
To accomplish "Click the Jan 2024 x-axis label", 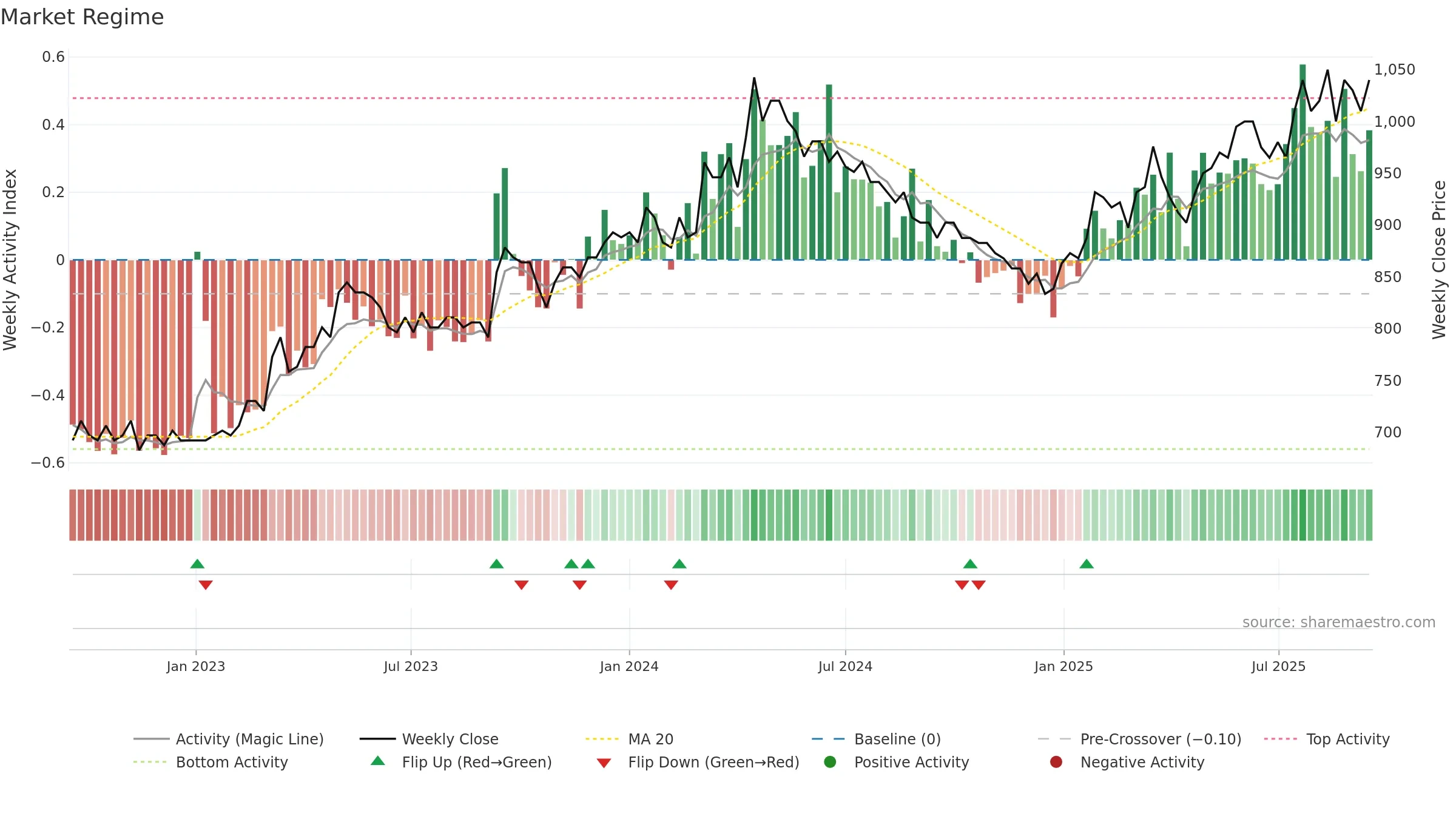I will 629,666.
